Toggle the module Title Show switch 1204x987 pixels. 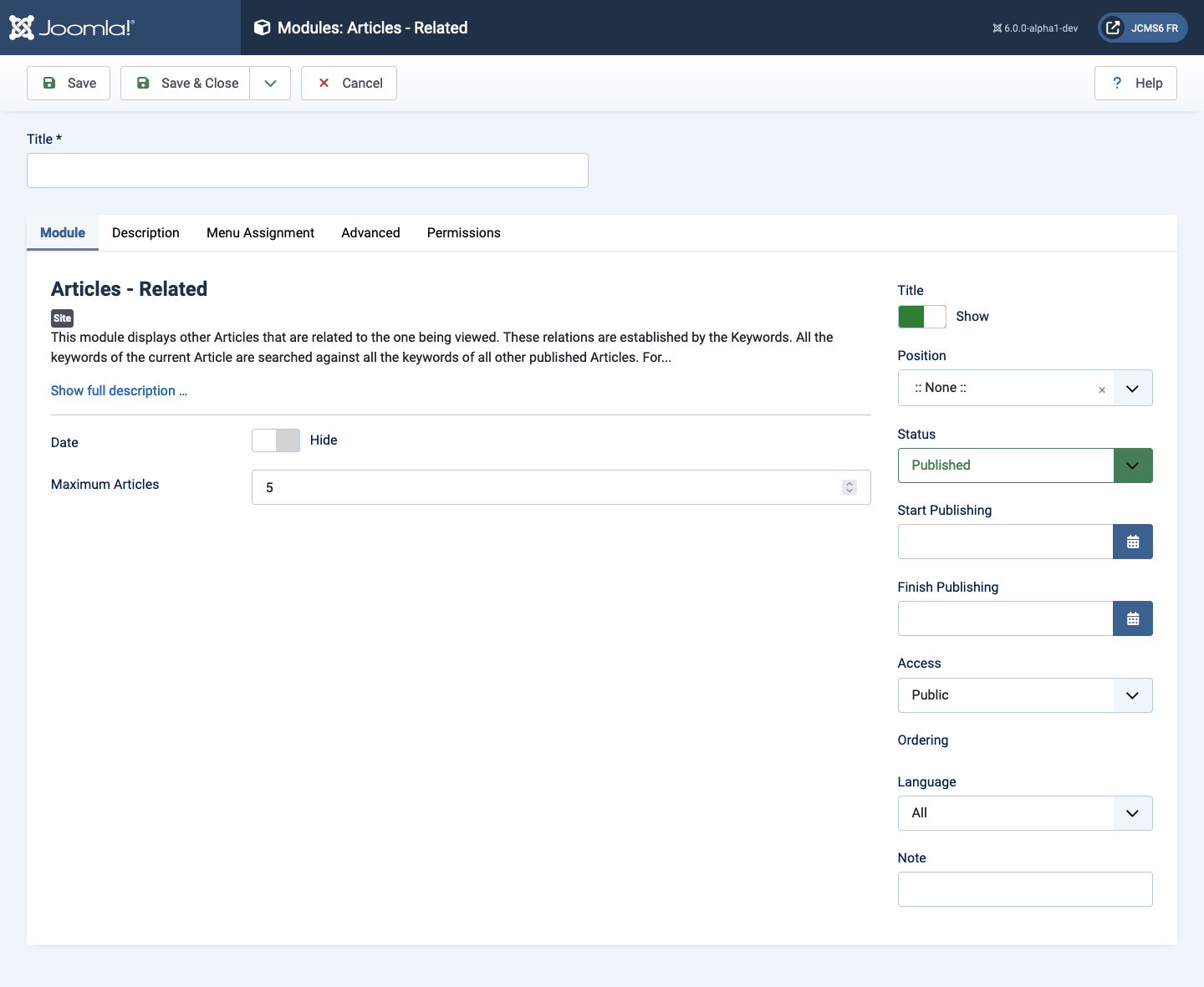click(921, 317)
